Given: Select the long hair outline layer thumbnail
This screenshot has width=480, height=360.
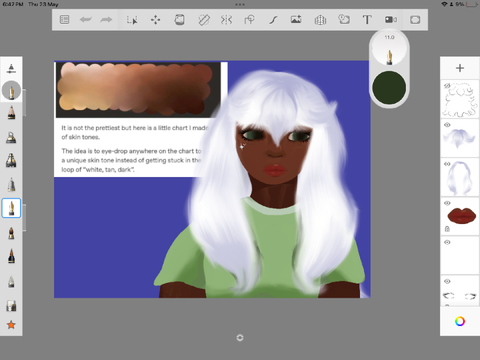Looking at the screenshot, I should tap(460, 178).
